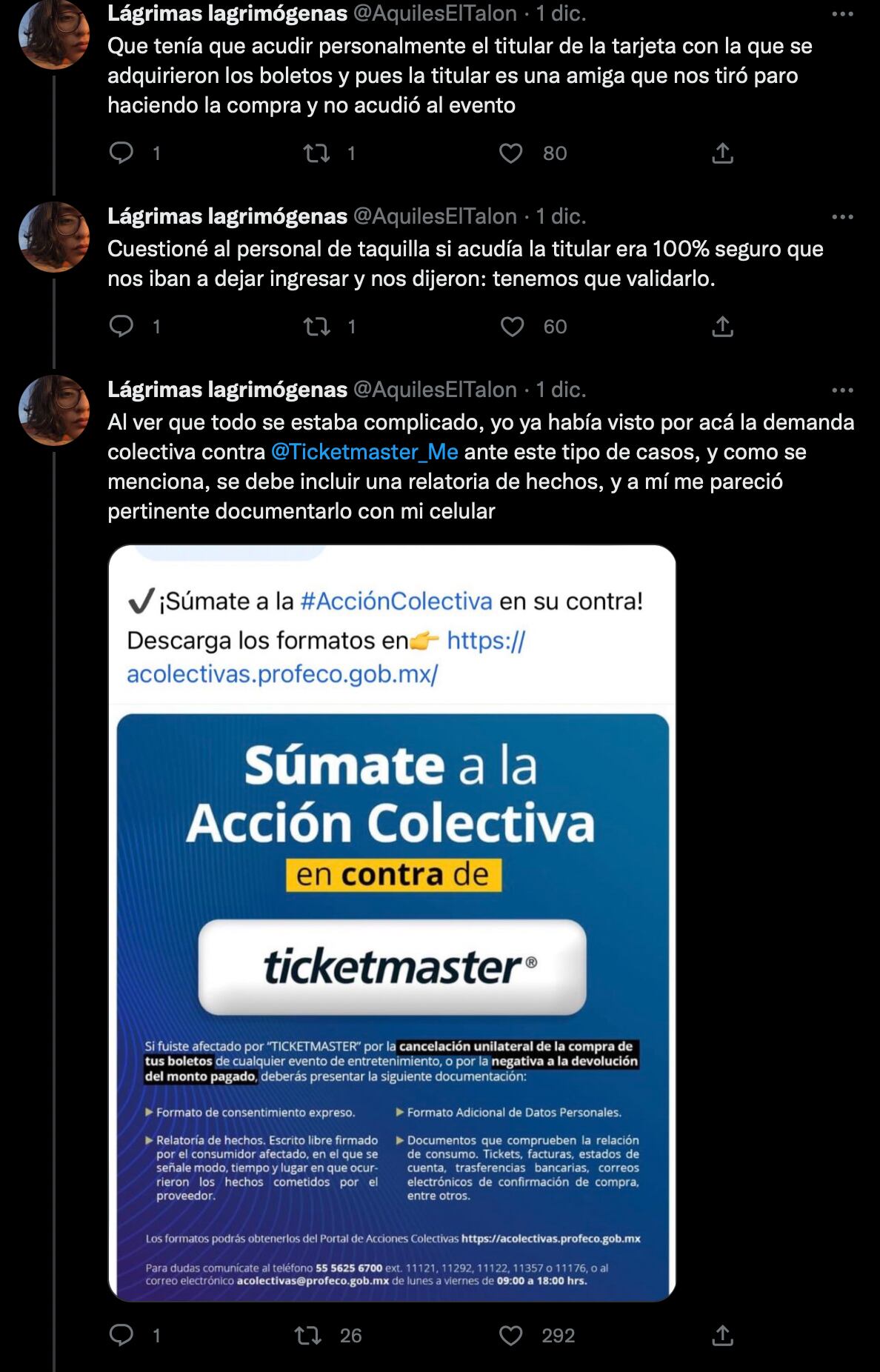Reply to the first tweet about the card holder
Image resolution: width=880 pixels, height=1372 pixels.
121,153
